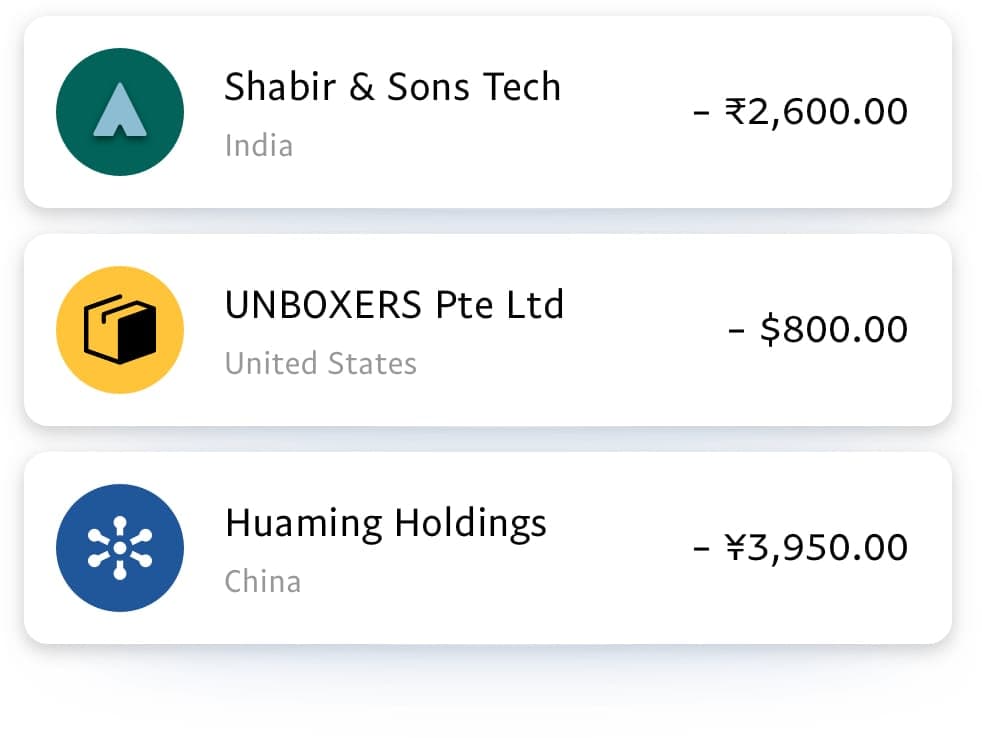Screen dimensions: 982x738
Task: Click the Huaming Holdings blue network icon
Action: click(120, 548)
